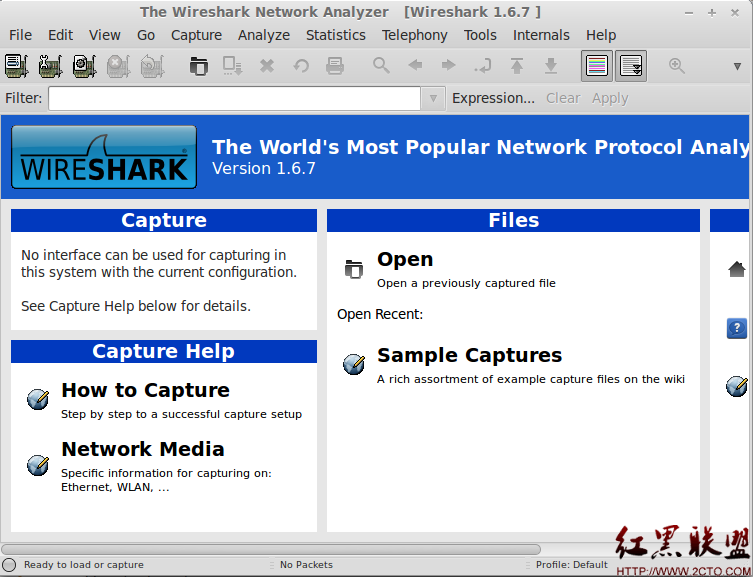Click the close capture file X icon
Screen dimensions: 753x577
[x=267, y=66]
